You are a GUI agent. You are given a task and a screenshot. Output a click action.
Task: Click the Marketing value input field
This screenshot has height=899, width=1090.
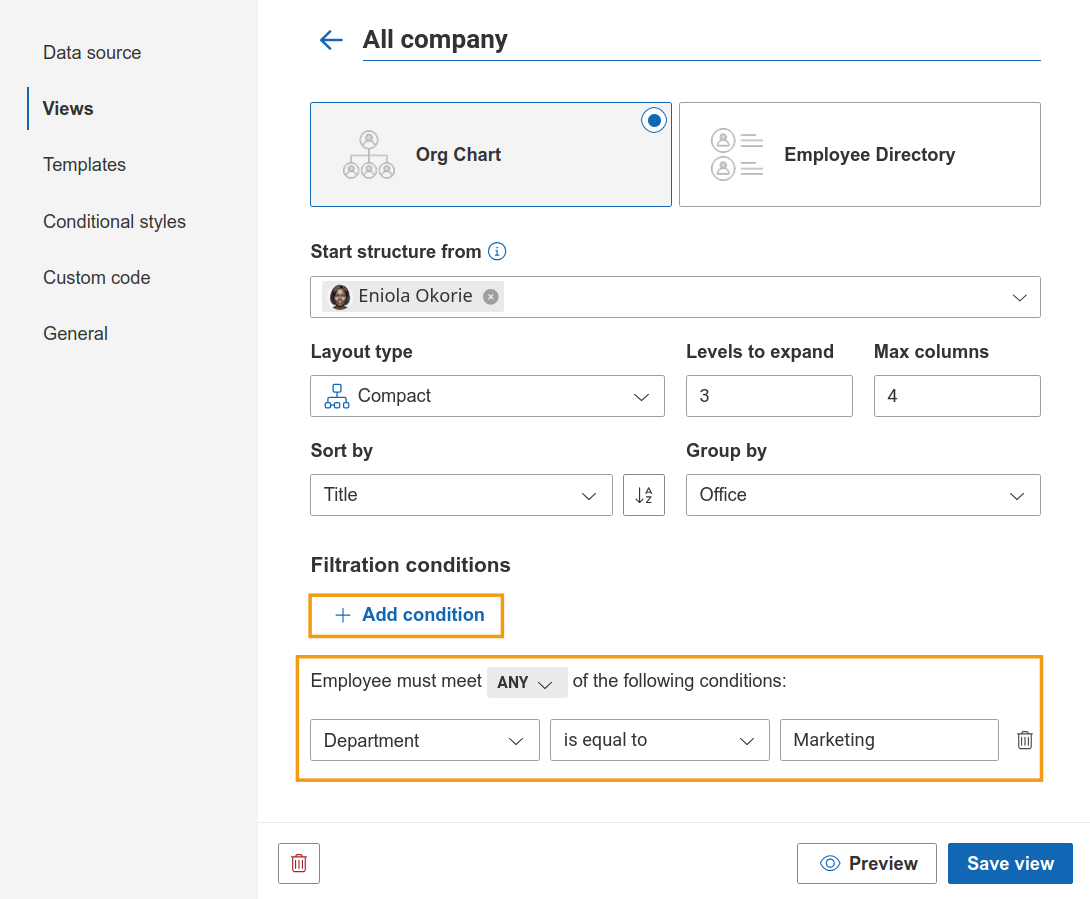click(x=889, y=740)
